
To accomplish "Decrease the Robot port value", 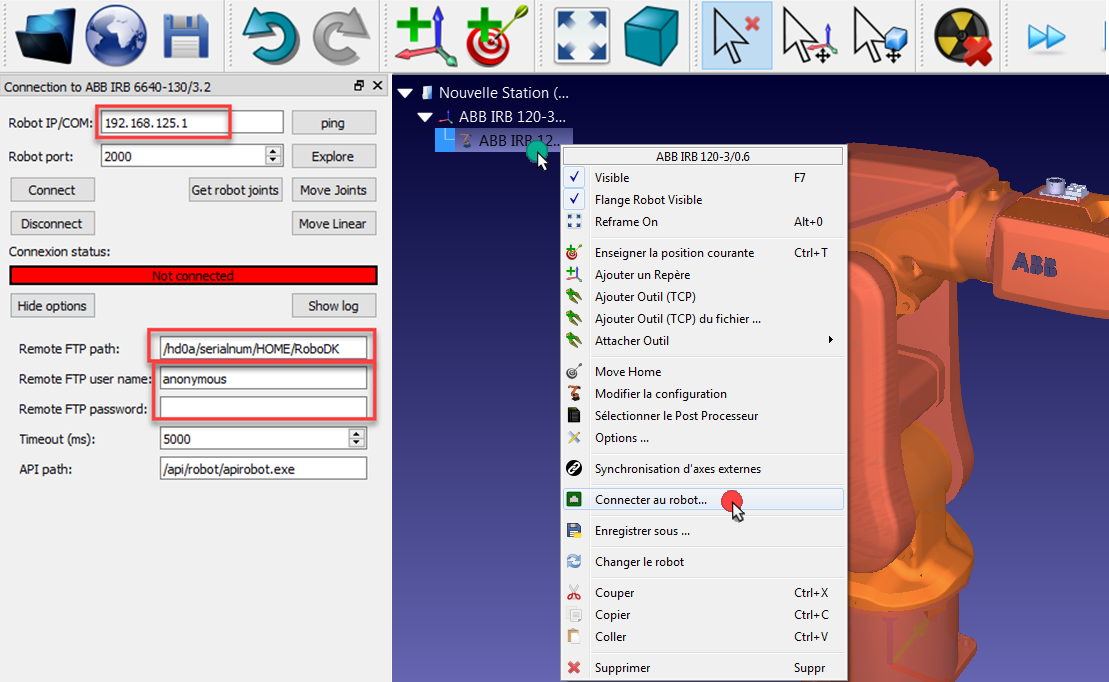I will coord(273,161).
